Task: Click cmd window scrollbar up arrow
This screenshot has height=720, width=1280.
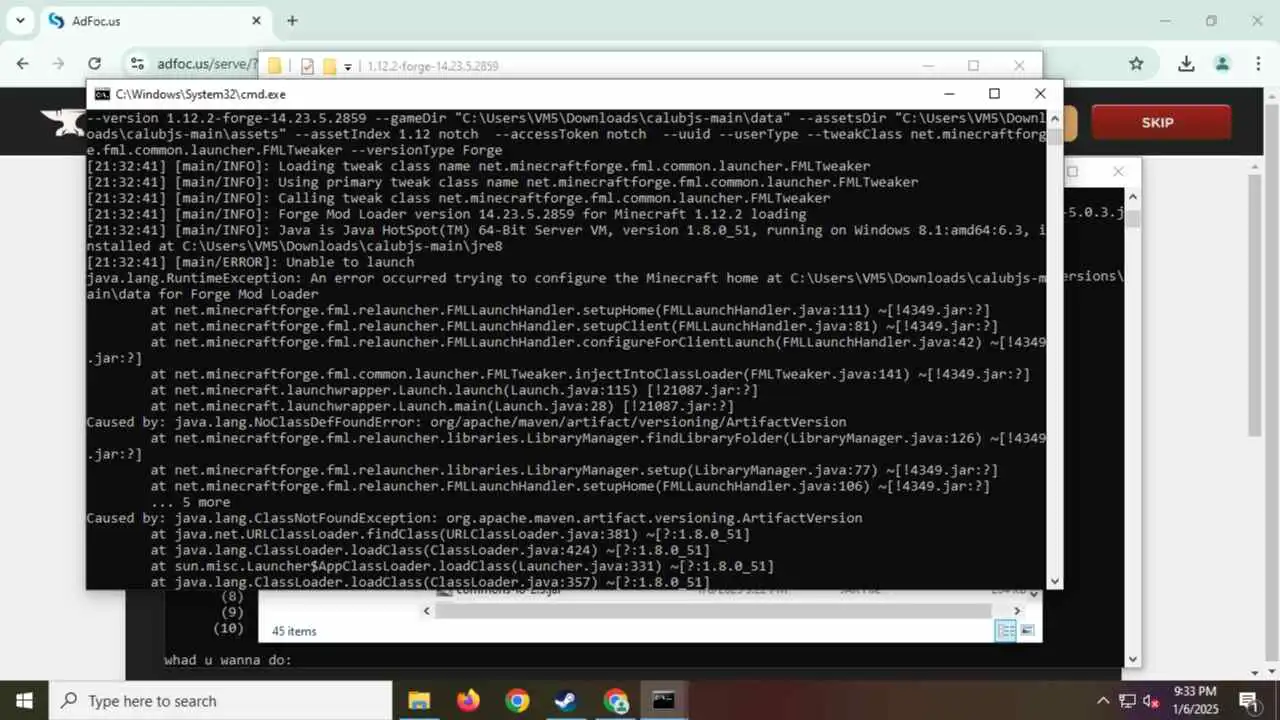Action: tap(1054, 118)
